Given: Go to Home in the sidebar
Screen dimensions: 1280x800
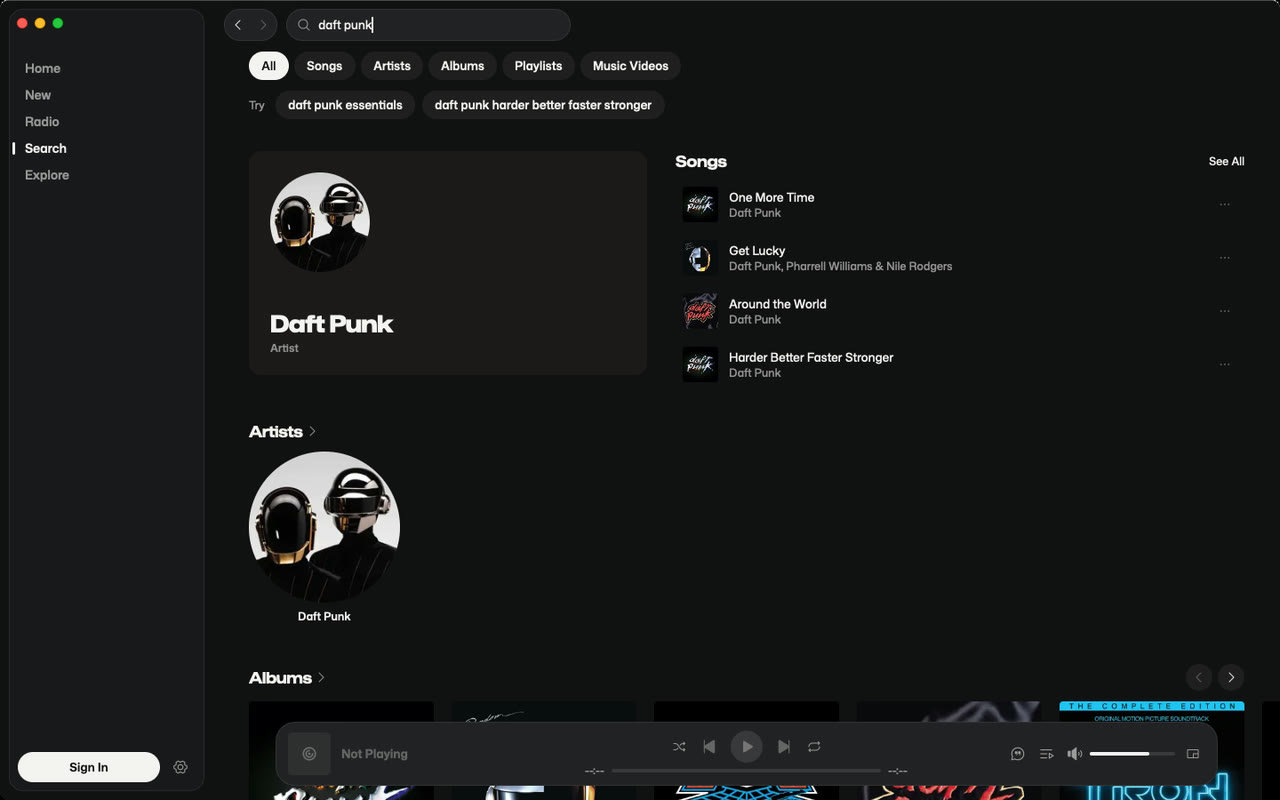Looking at the screenshot, I should pos(43,68).
